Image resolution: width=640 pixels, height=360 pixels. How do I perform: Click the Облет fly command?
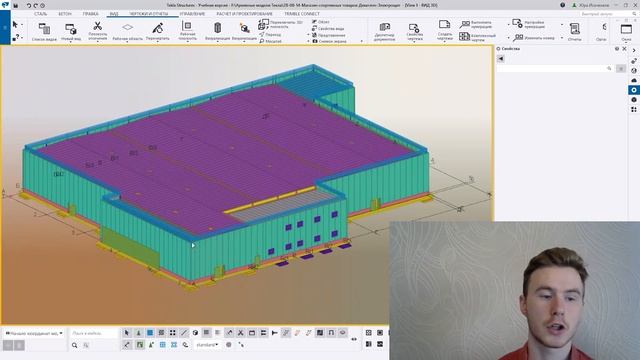click(321, 22)
